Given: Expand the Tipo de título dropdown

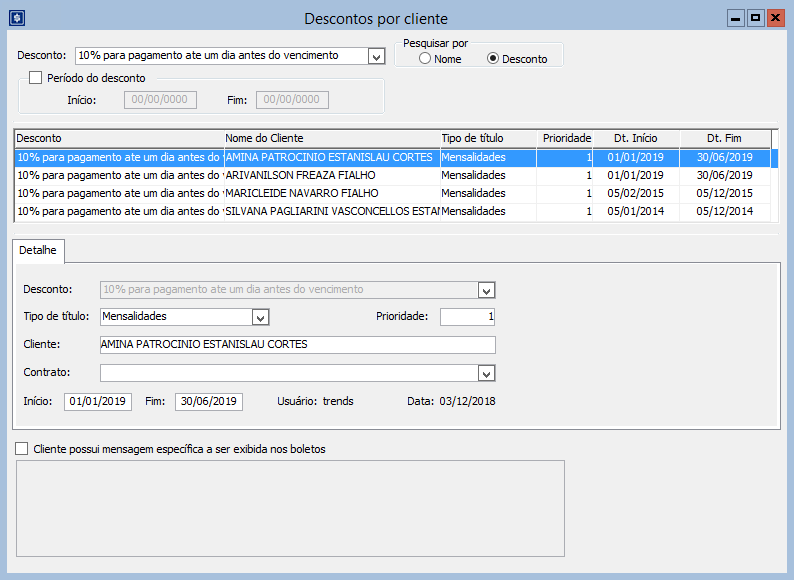Looking at the screenshot, I should click(x=260, y=317).
